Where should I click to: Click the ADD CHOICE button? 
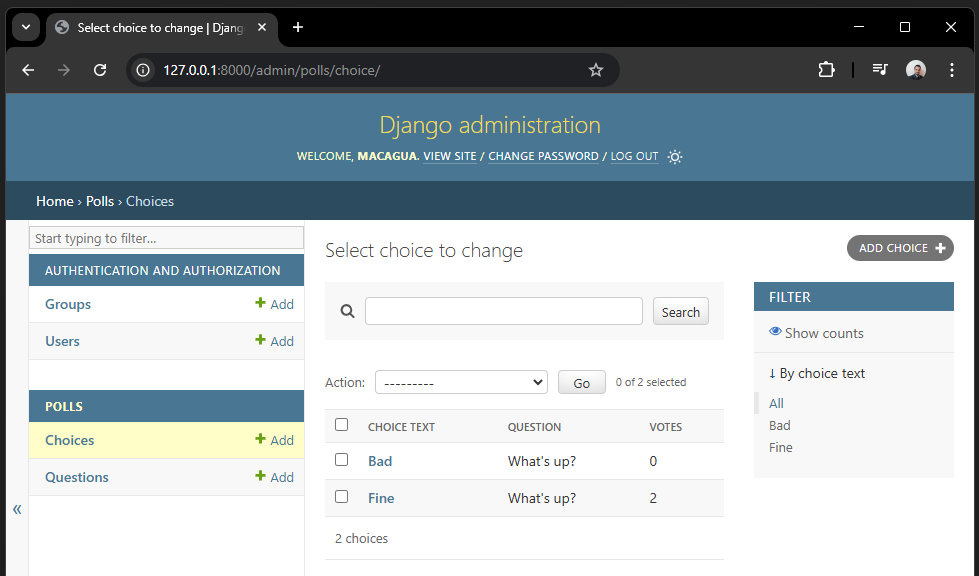(900, 248)
